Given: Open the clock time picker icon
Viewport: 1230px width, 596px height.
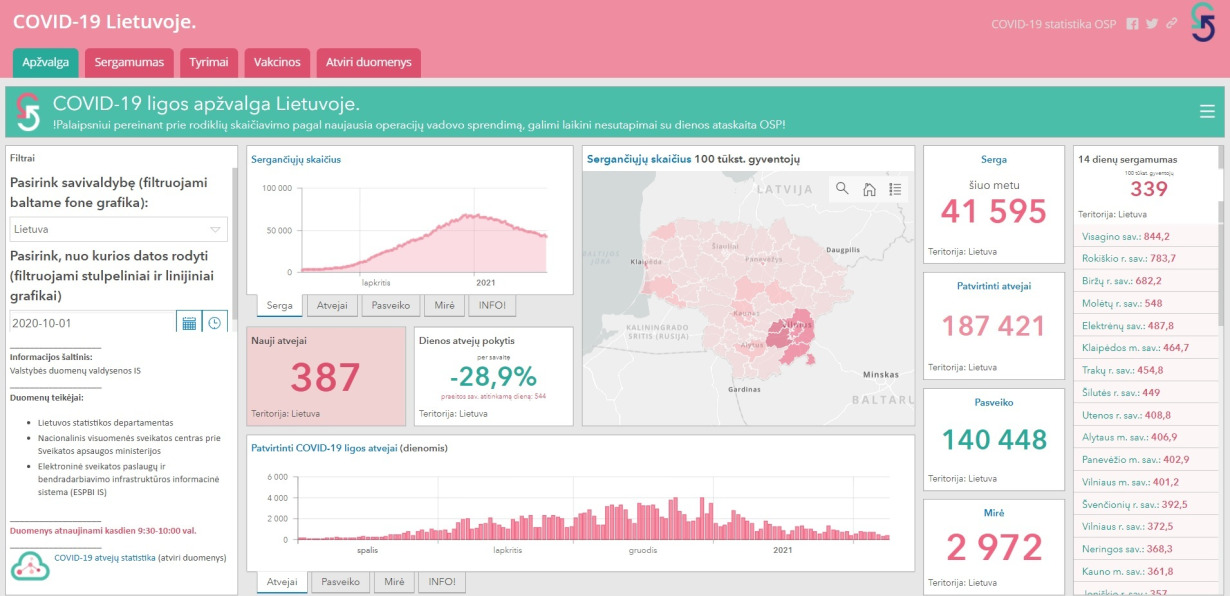Looking at the screenshot, I should tap(215, 323).
